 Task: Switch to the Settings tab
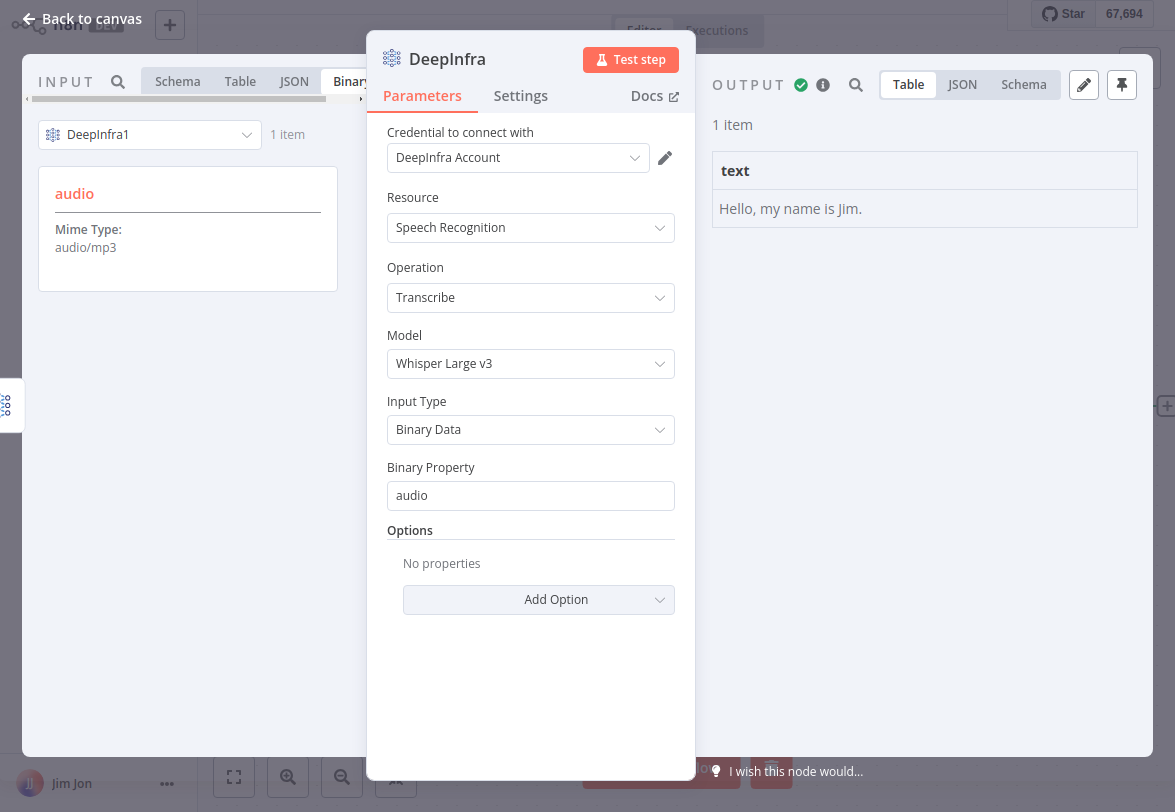520,96
